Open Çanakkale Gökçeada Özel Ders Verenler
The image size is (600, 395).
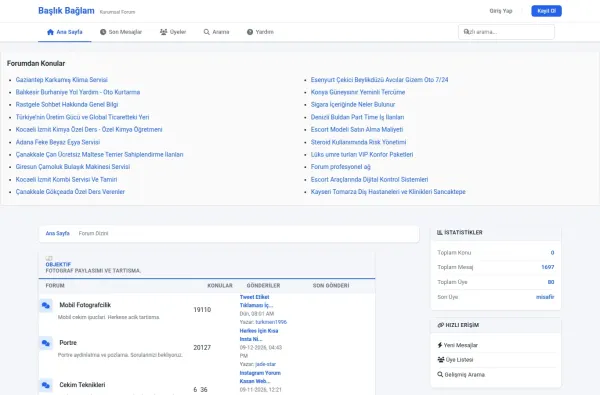(x=70, y=192)
